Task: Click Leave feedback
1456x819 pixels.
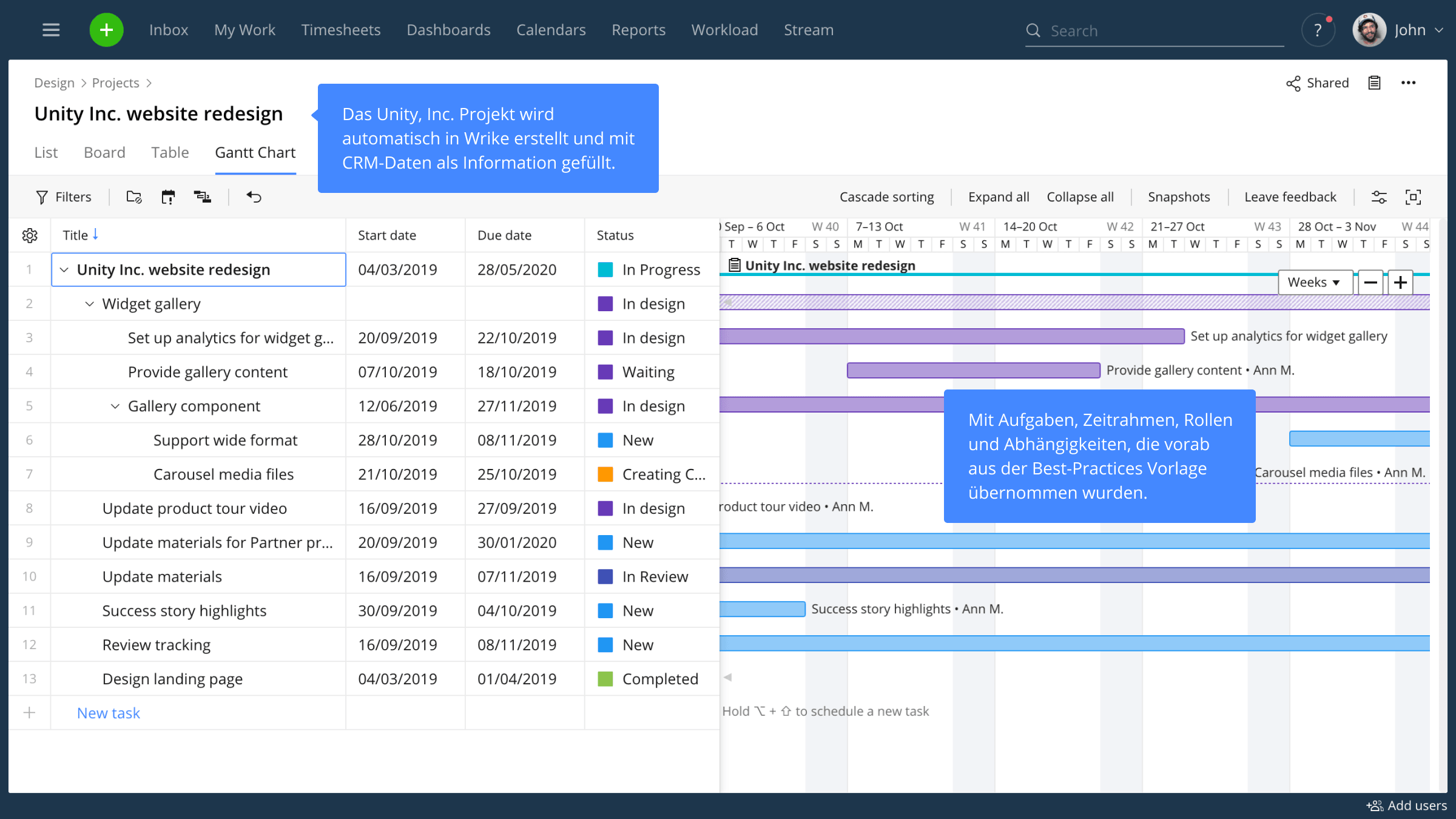Action: pyautogui.click(x=1290, y=197)
